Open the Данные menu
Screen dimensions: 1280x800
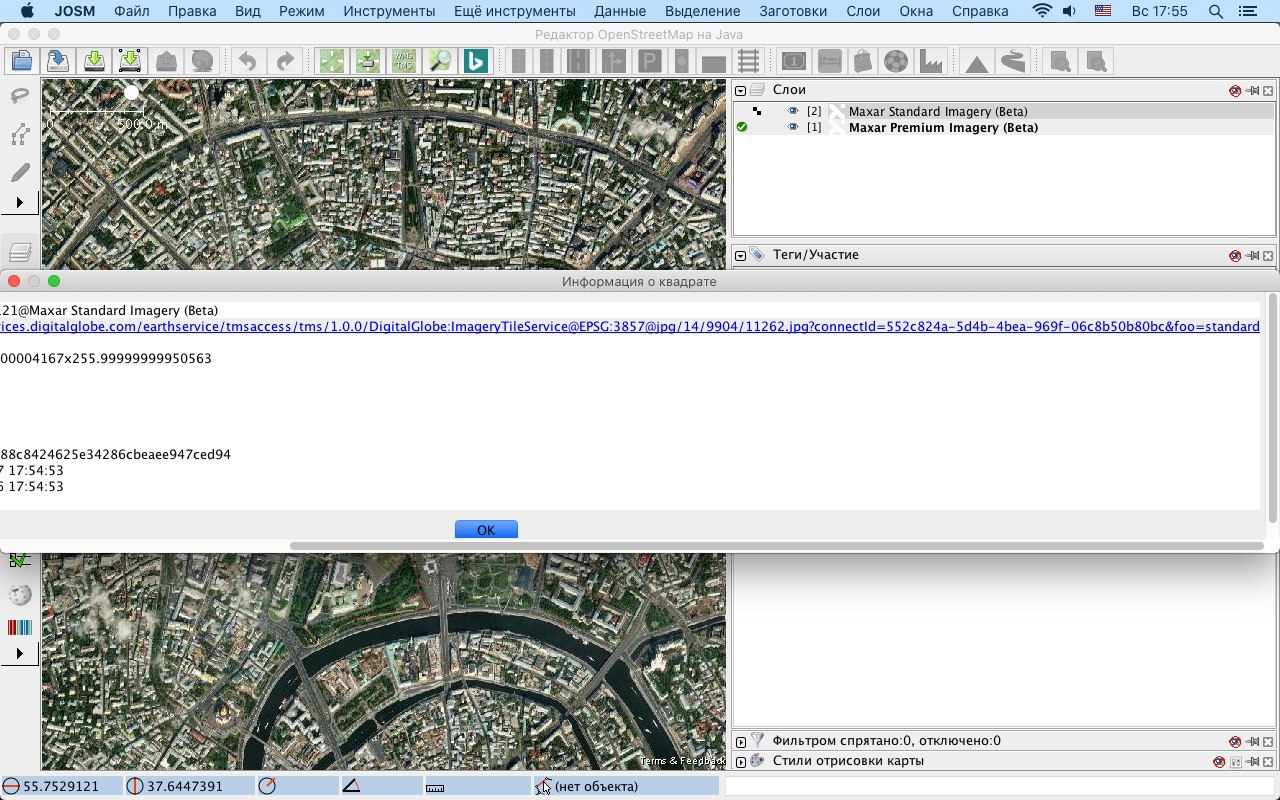(619, 12)
